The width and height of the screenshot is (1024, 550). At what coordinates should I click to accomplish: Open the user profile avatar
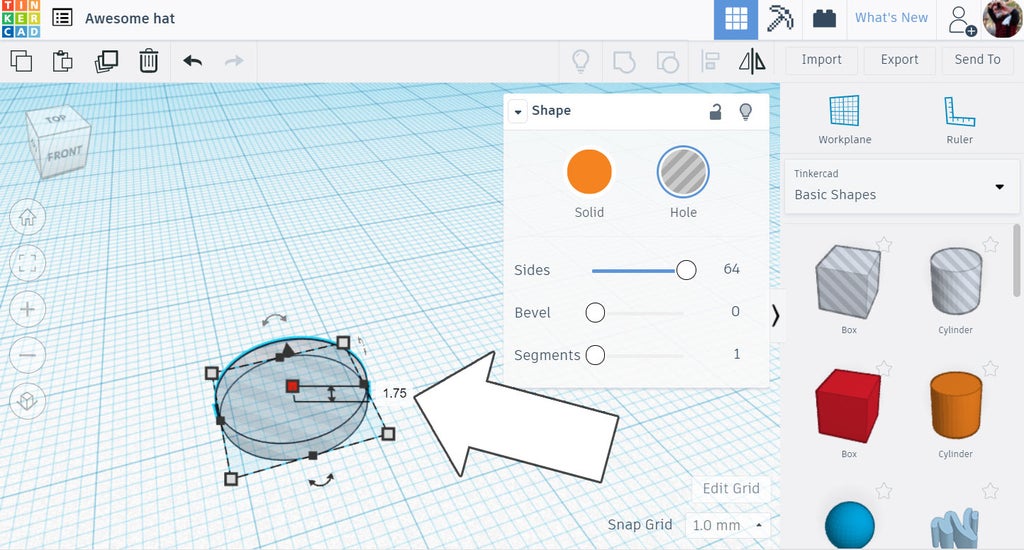click(x=1002, y=19)
